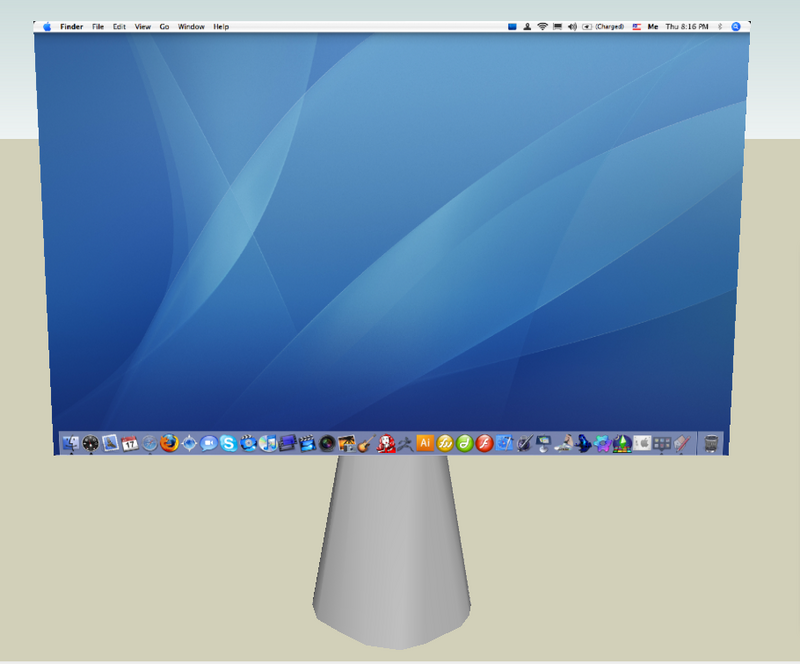
Task: Open the Finder menu in menu bar
Action: tap(71, 27)
